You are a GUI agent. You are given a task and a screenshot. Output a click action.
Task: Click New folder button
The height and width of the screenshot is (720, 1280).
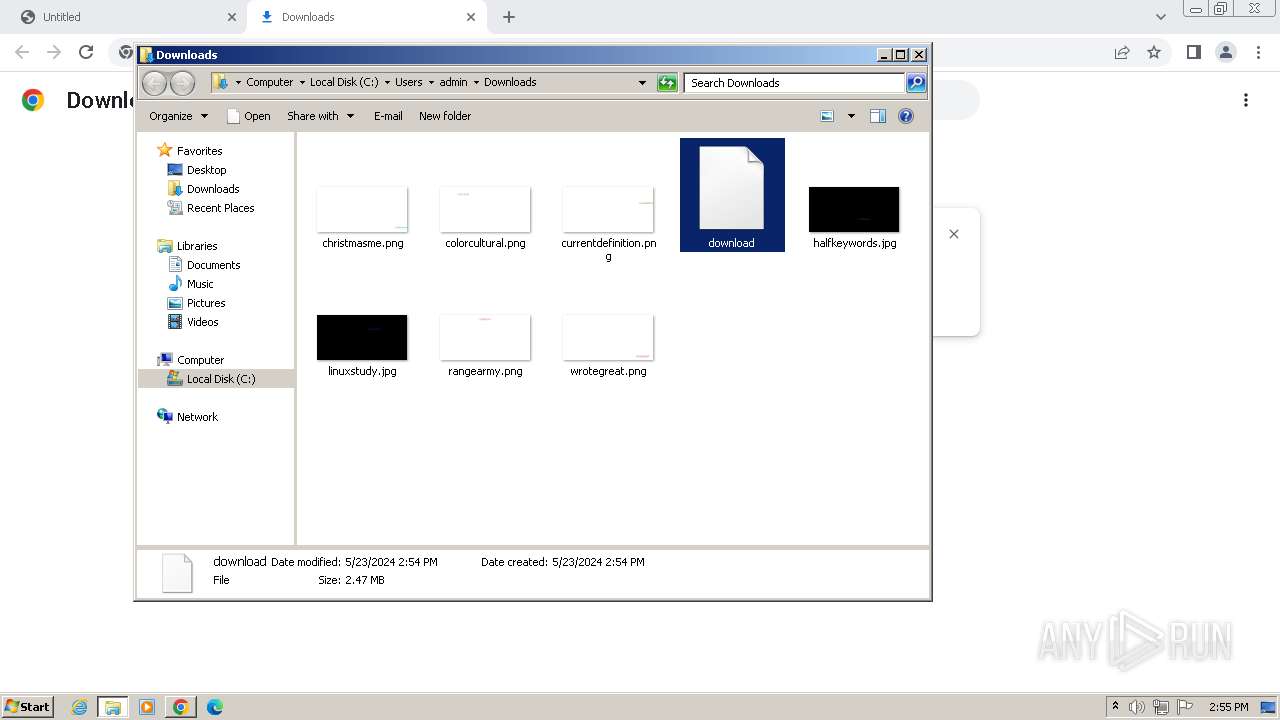pyautogui.click(x=445, y=116)
